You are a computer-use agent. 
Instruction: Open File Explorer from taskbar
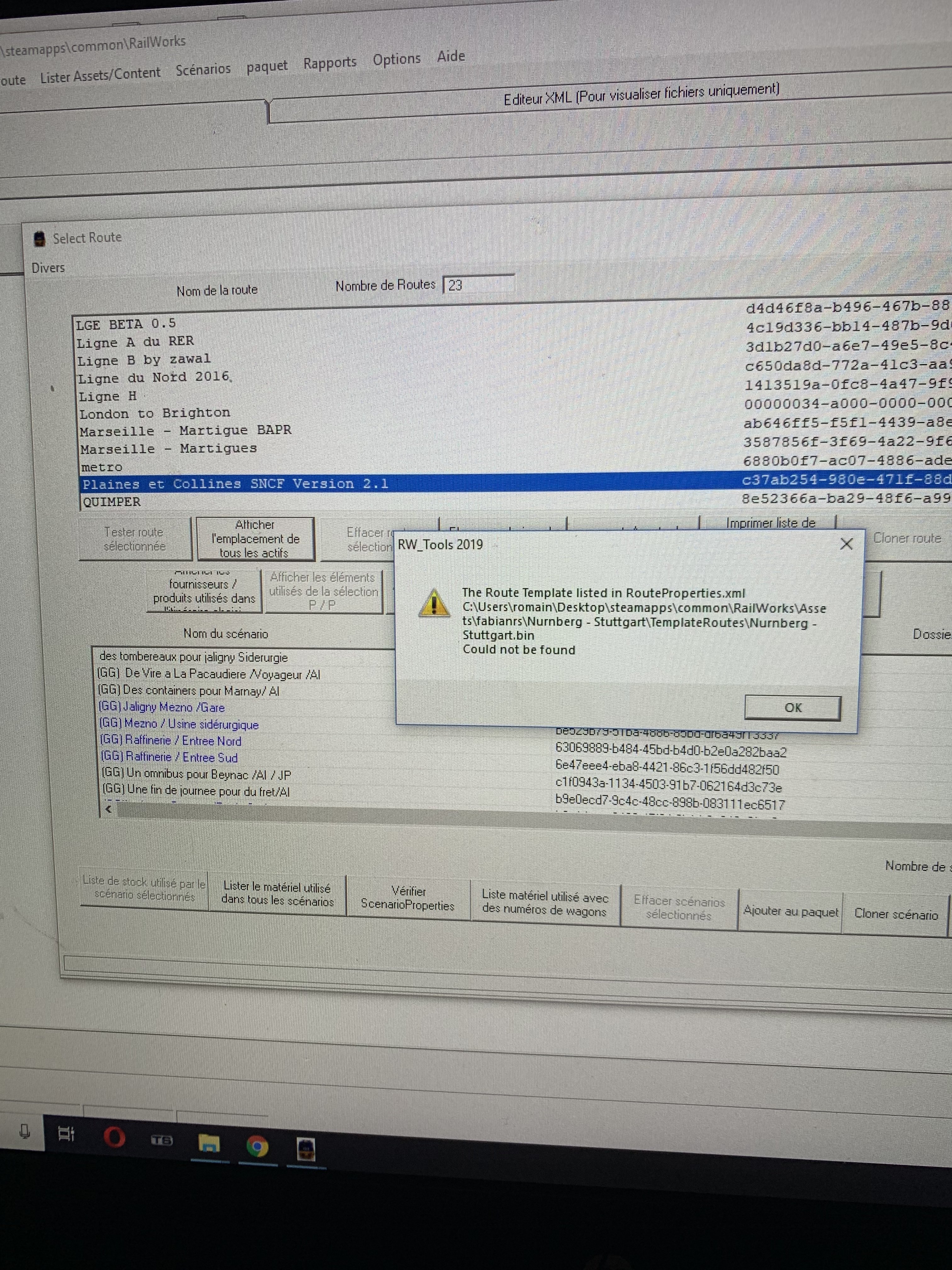tap(209, 1143)
